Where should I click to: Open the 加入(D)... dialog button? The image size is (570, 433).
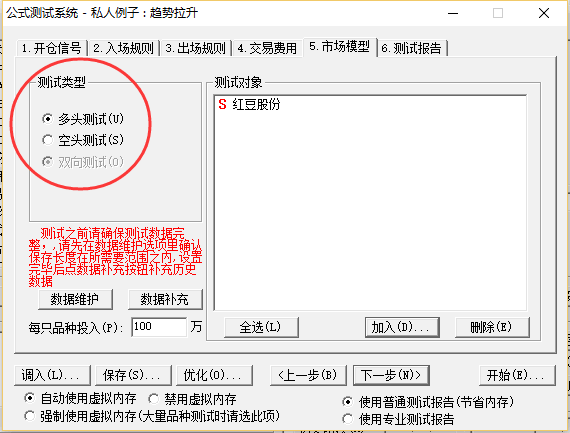(x=402, y=327)
